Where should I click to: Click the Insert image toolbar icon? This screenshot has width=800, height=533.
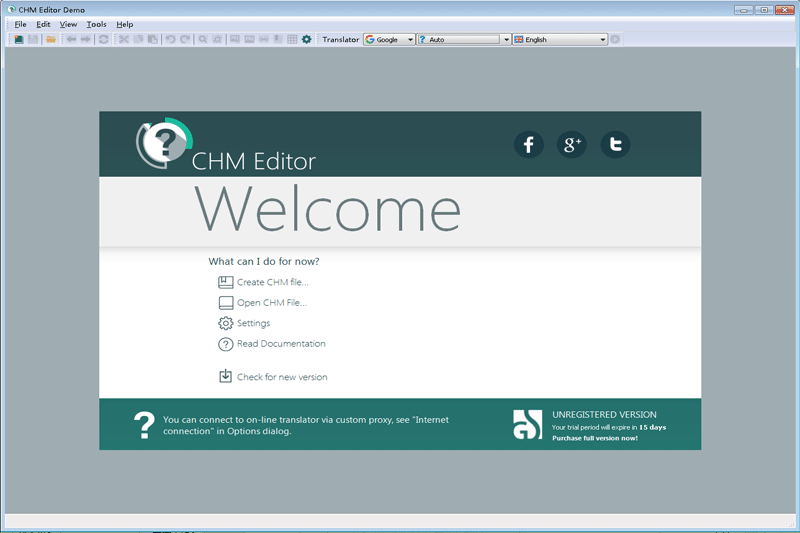click(x=235, y=39)
